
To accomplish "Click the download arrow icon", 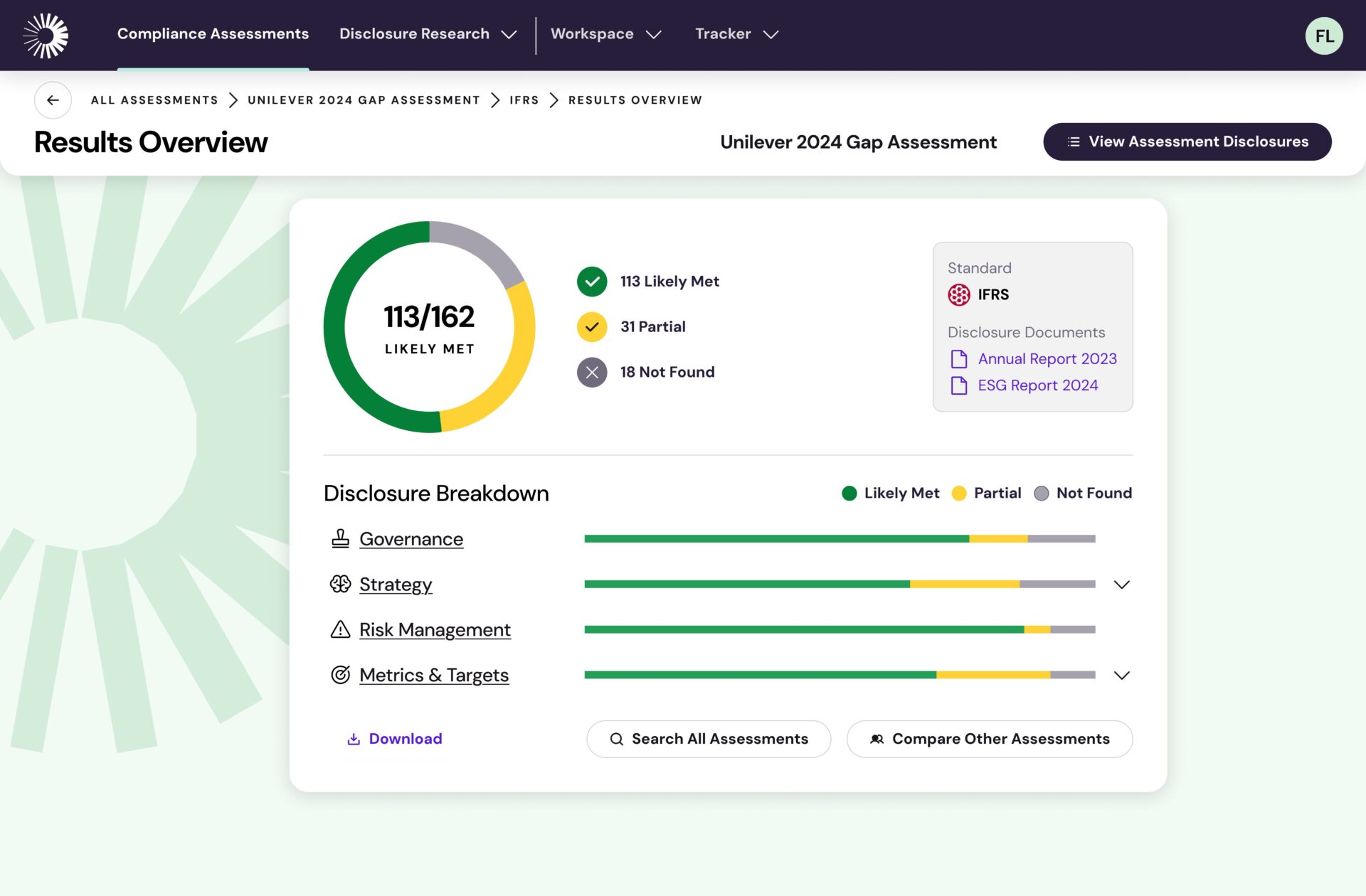I will (354, 739).
